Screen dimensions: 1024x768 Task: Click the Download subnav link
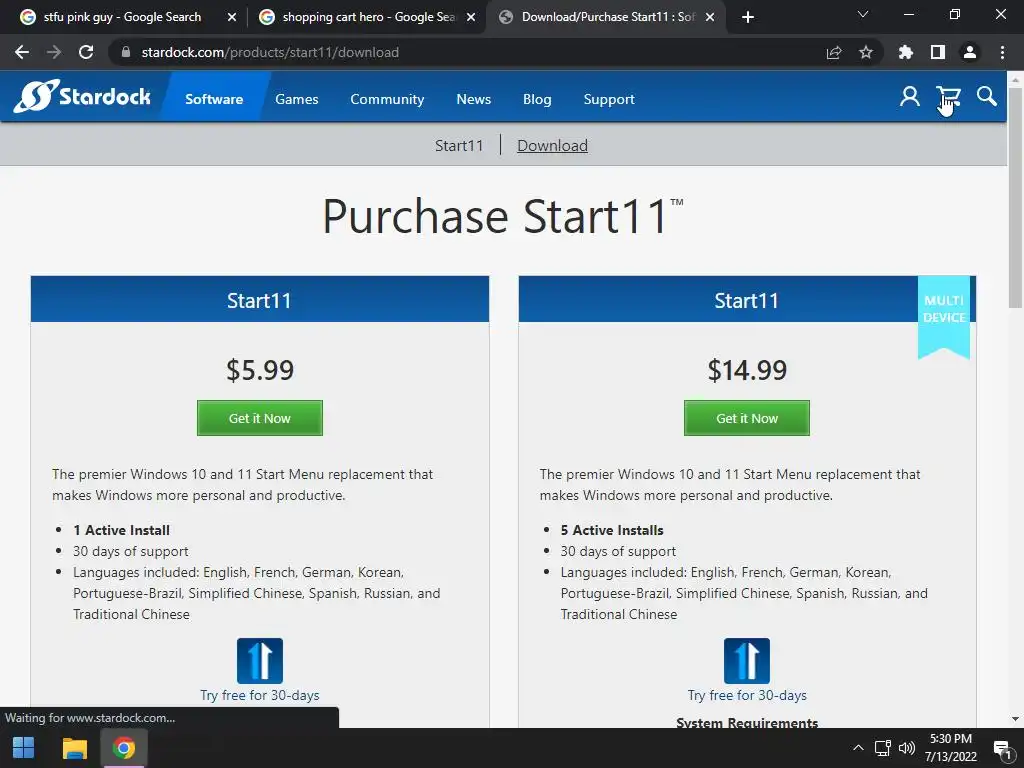(x=552, y=146)
